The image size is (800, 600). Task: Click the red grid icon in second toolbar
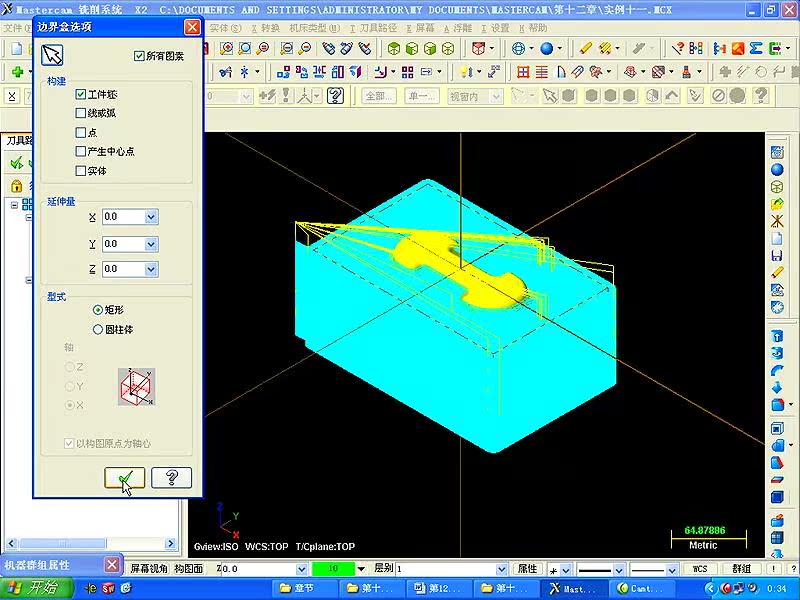(523, 72)
